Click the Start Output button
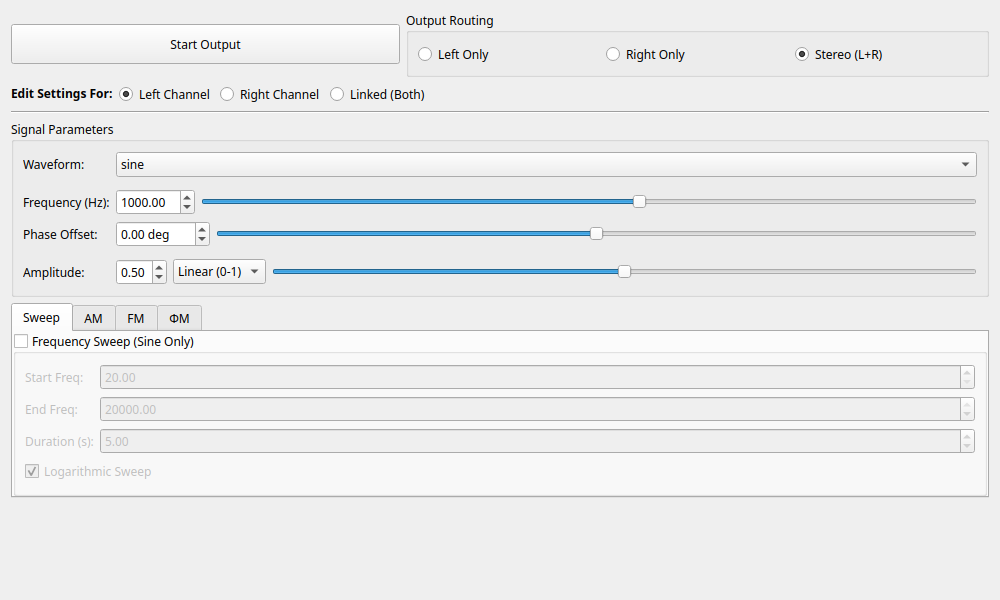Image resolution: width=1000 pixels, height=600 pixels. (x=205, y=44)
